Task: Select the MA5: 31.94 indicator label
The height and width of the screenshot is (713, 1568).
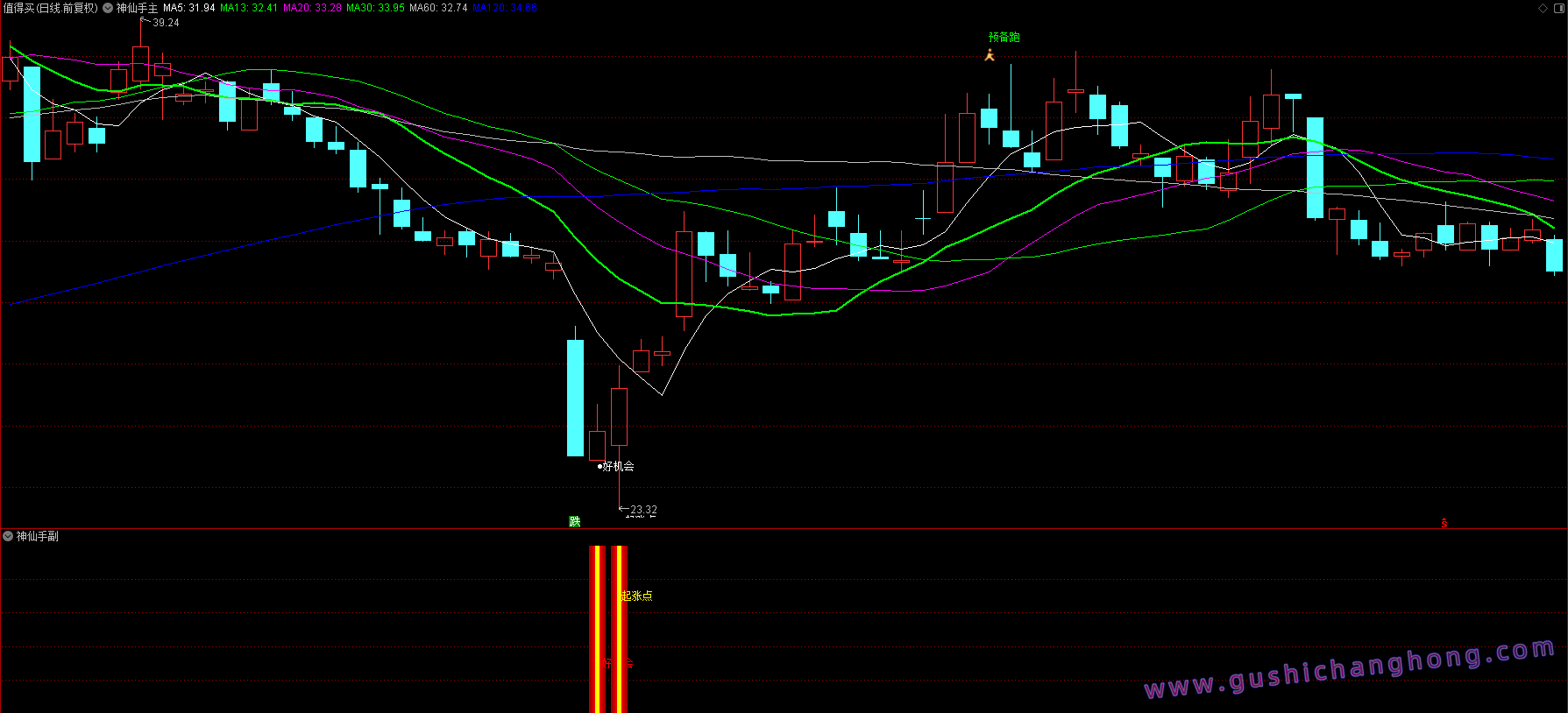Action: (188, 8)
